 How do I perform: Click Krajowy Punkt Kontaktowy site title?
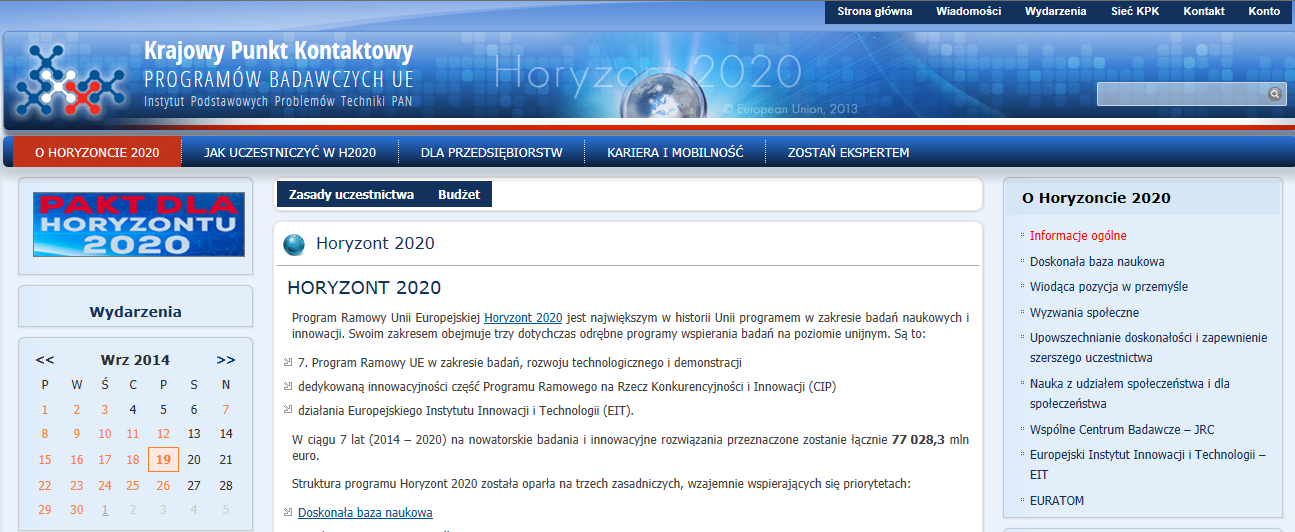tap(278, 51)
